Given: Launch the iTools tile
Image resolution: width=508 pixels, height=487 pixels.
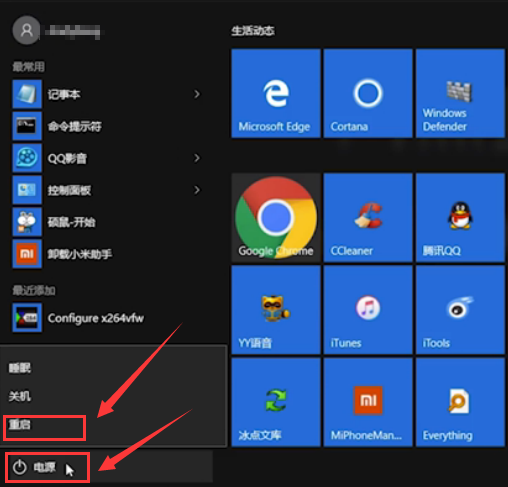Looking at the screenshot, I should pos(460,310).
